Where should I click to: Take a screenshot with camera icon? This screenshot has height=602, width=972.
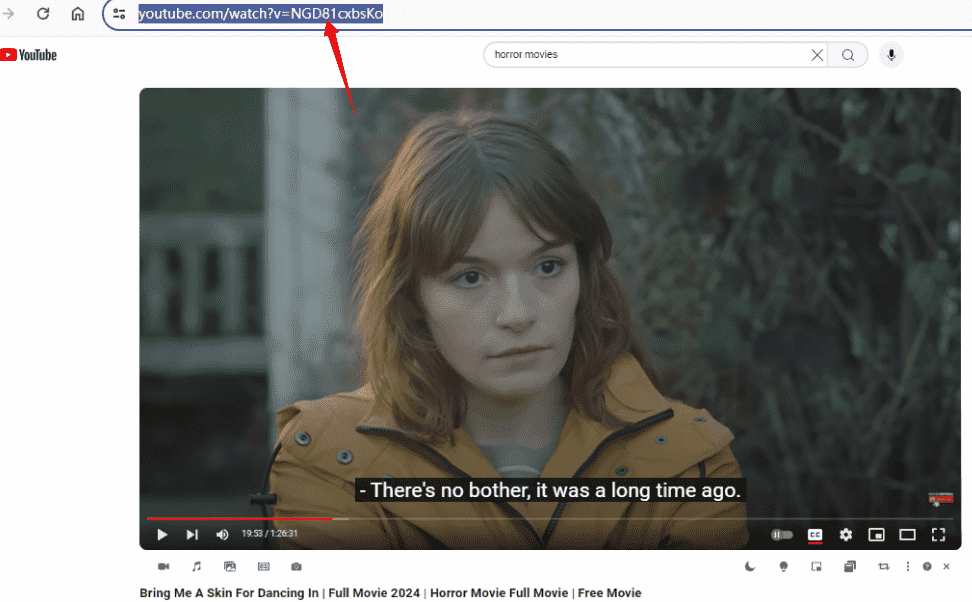296,567
